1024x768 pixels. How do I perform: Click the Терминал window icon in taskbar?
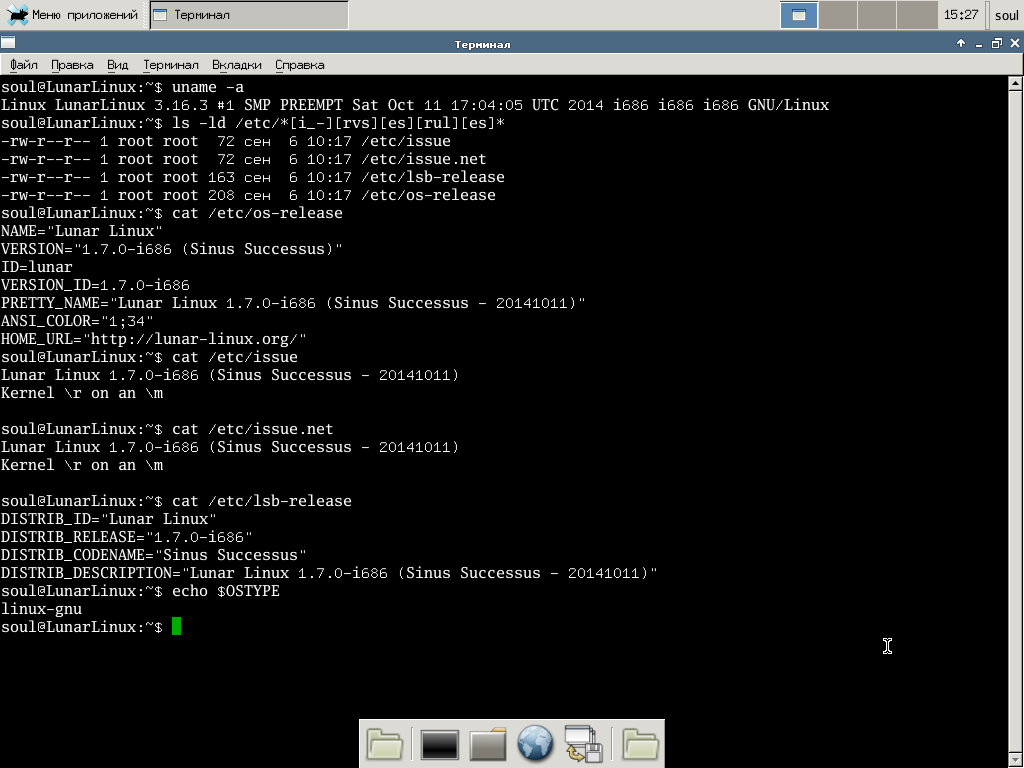tap(160, 14)
